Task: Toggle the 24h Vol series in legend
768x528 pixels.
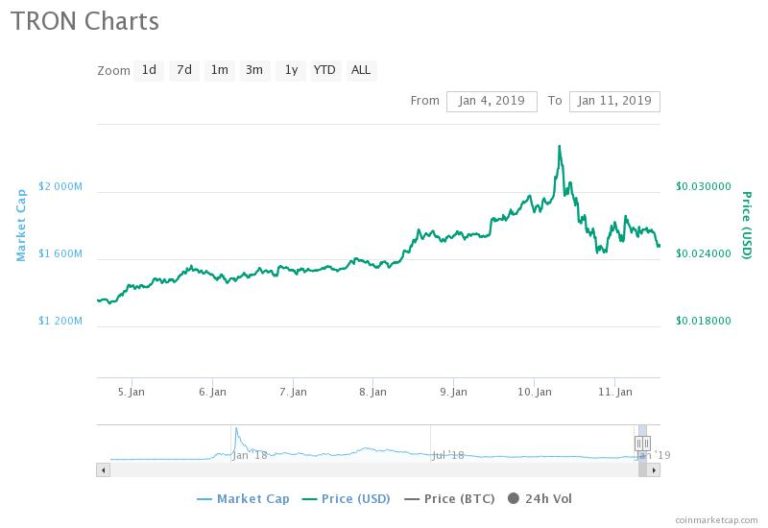Action: pos(540,499)
